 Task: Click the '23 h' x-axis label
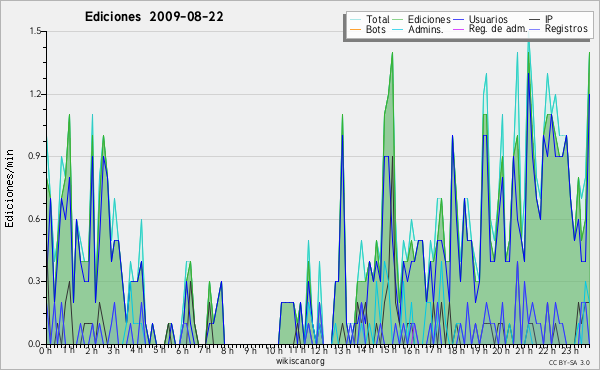[x=570, y=351]
